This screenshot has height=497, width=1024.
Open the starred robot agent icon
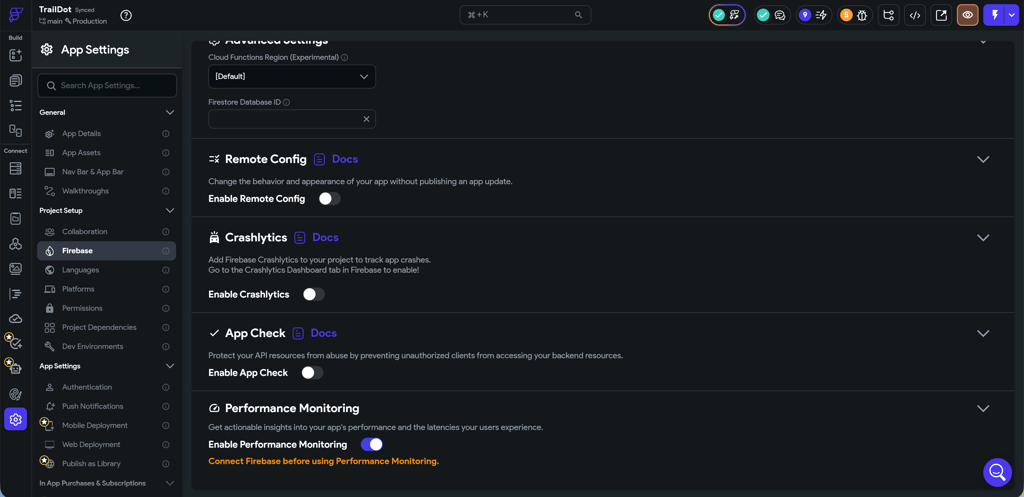15,368
